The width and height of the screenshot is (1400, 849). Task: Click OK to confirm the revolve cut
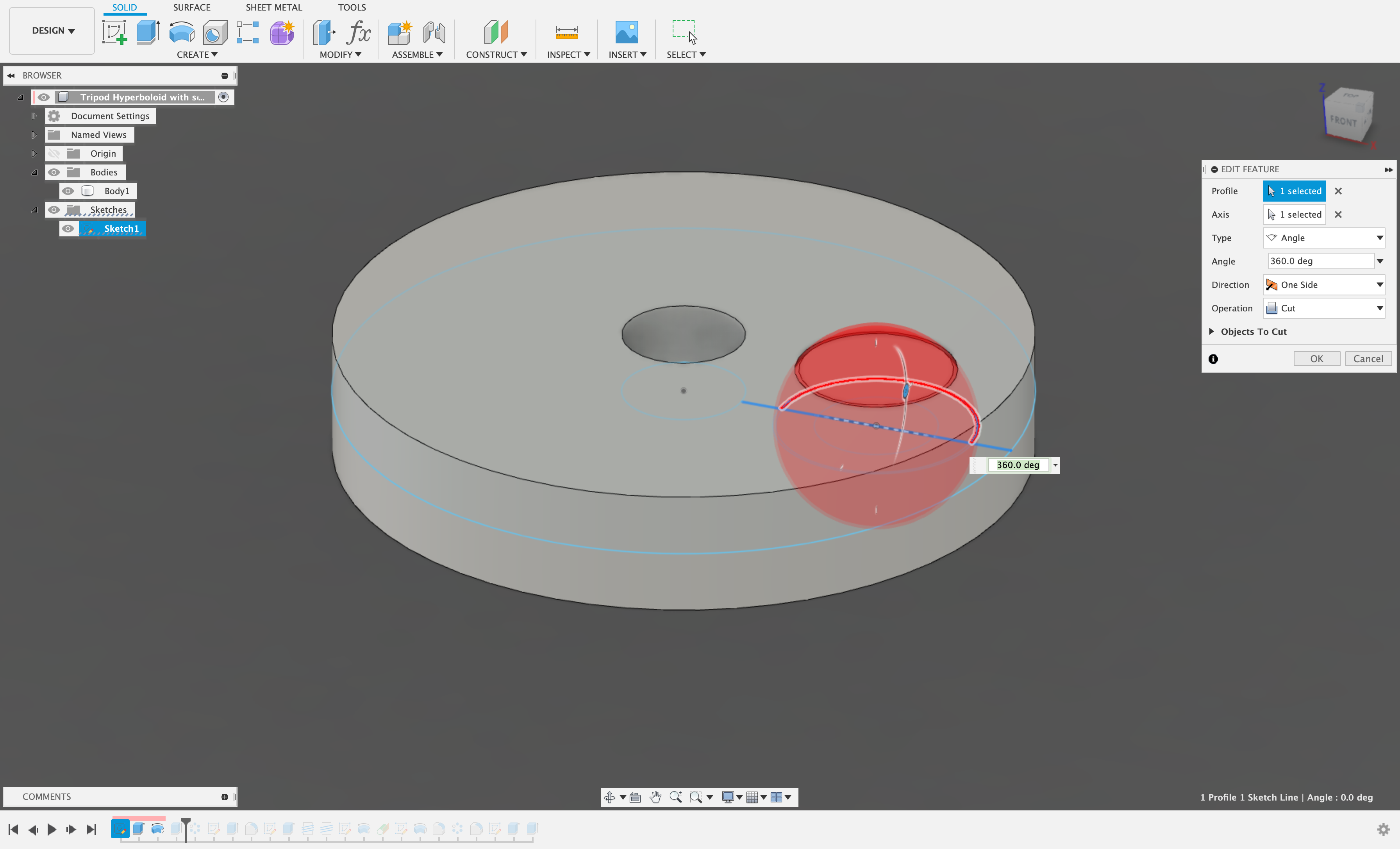pos(1317,358)
